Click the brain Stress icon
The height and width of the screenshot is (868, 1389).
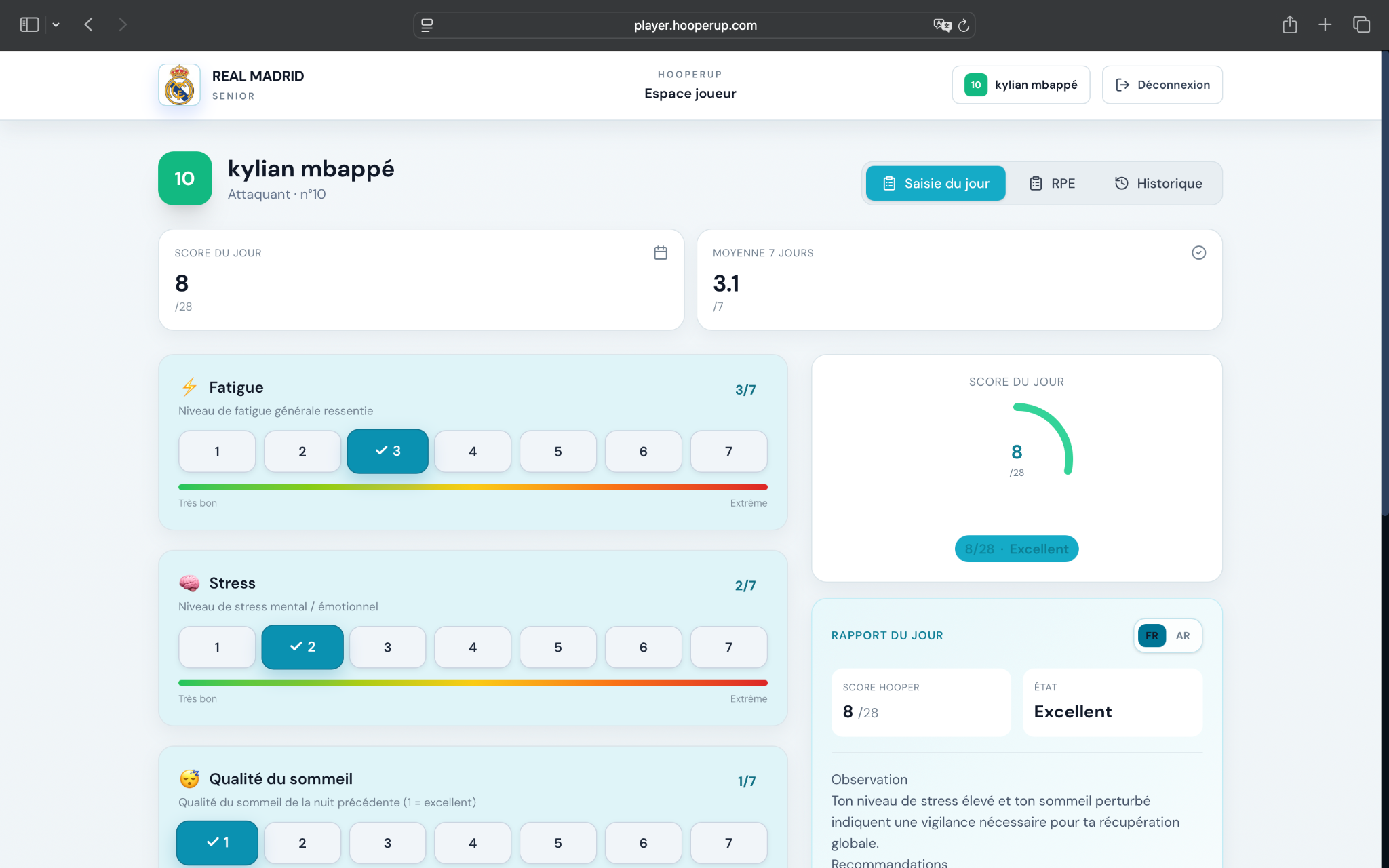tap(189, 583)
